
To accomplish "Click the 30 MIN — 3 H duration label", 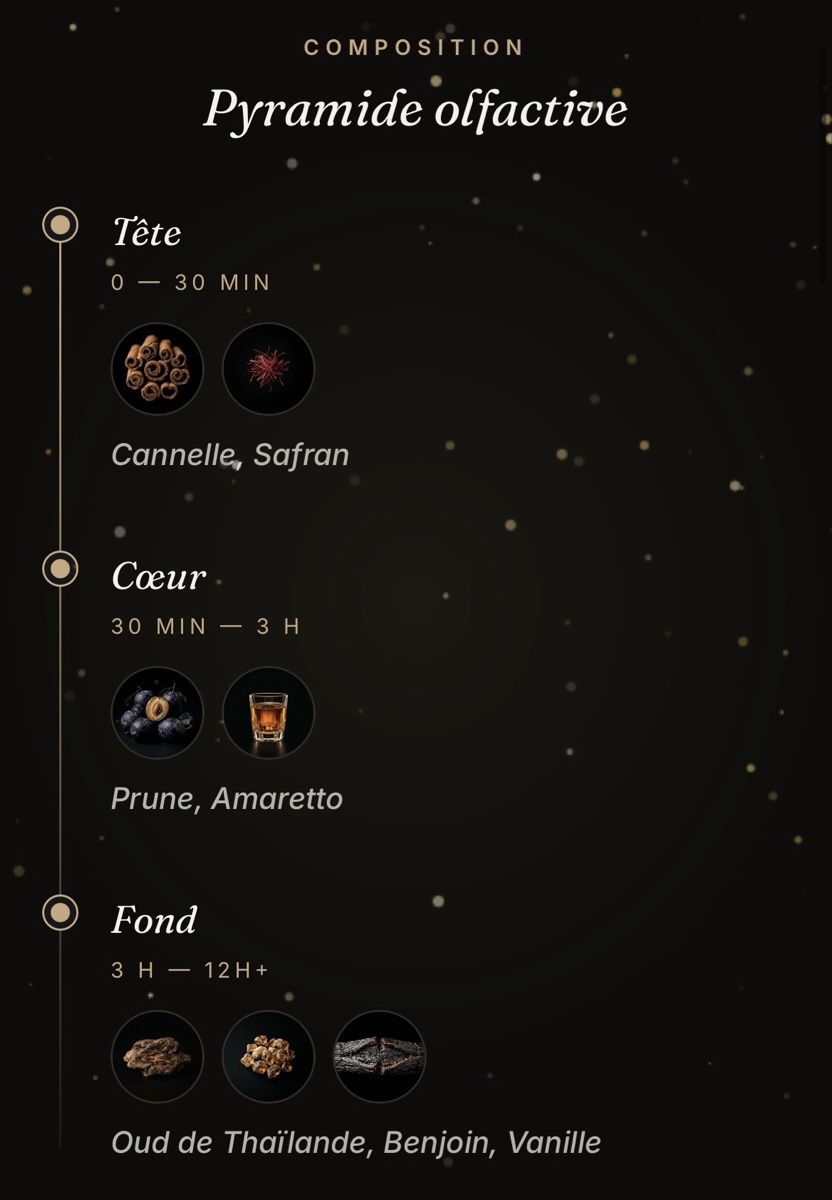I will coord(206,627).
